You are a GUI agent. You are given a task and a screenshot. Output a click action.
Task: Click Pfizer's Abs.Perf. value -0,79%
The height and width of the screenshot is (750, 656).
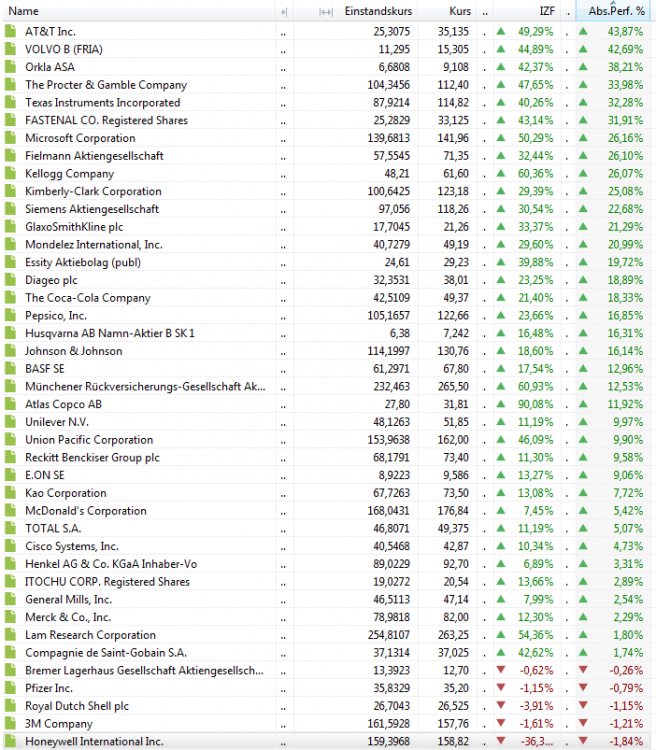pyautogui.click(x=626, y=688)
